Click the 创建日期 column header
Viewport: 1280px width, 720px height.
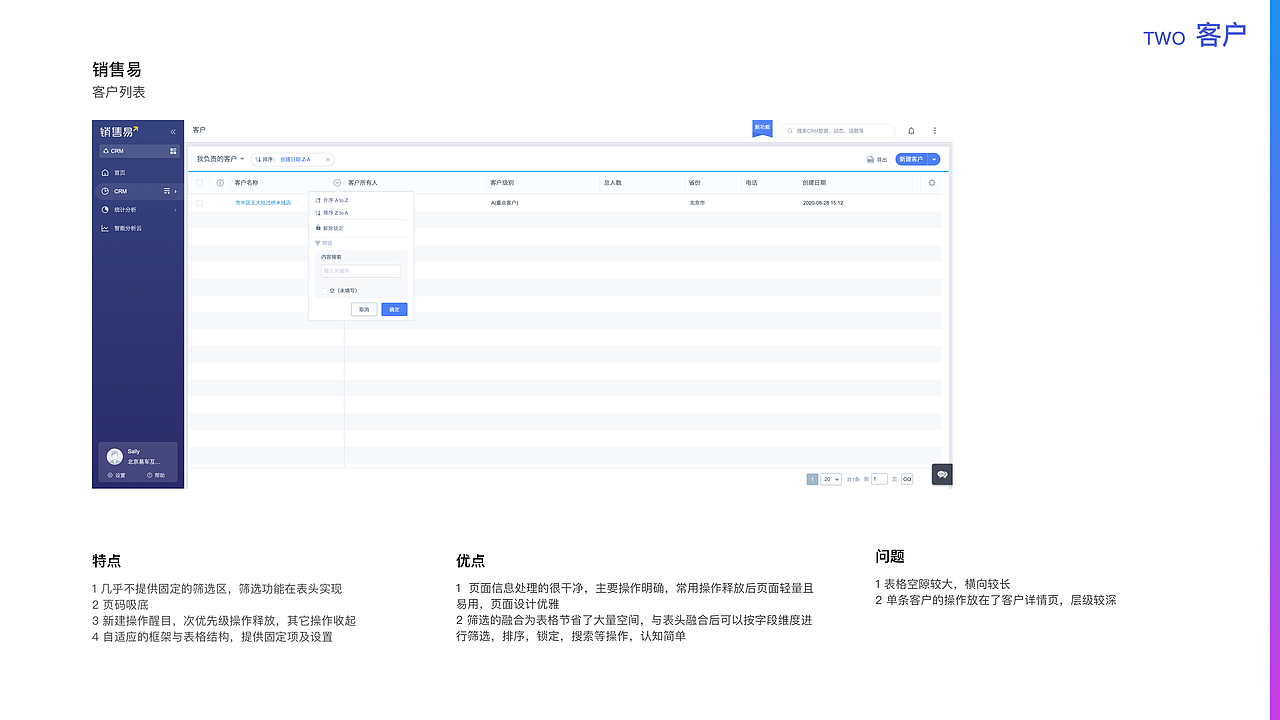click(814, 183)
